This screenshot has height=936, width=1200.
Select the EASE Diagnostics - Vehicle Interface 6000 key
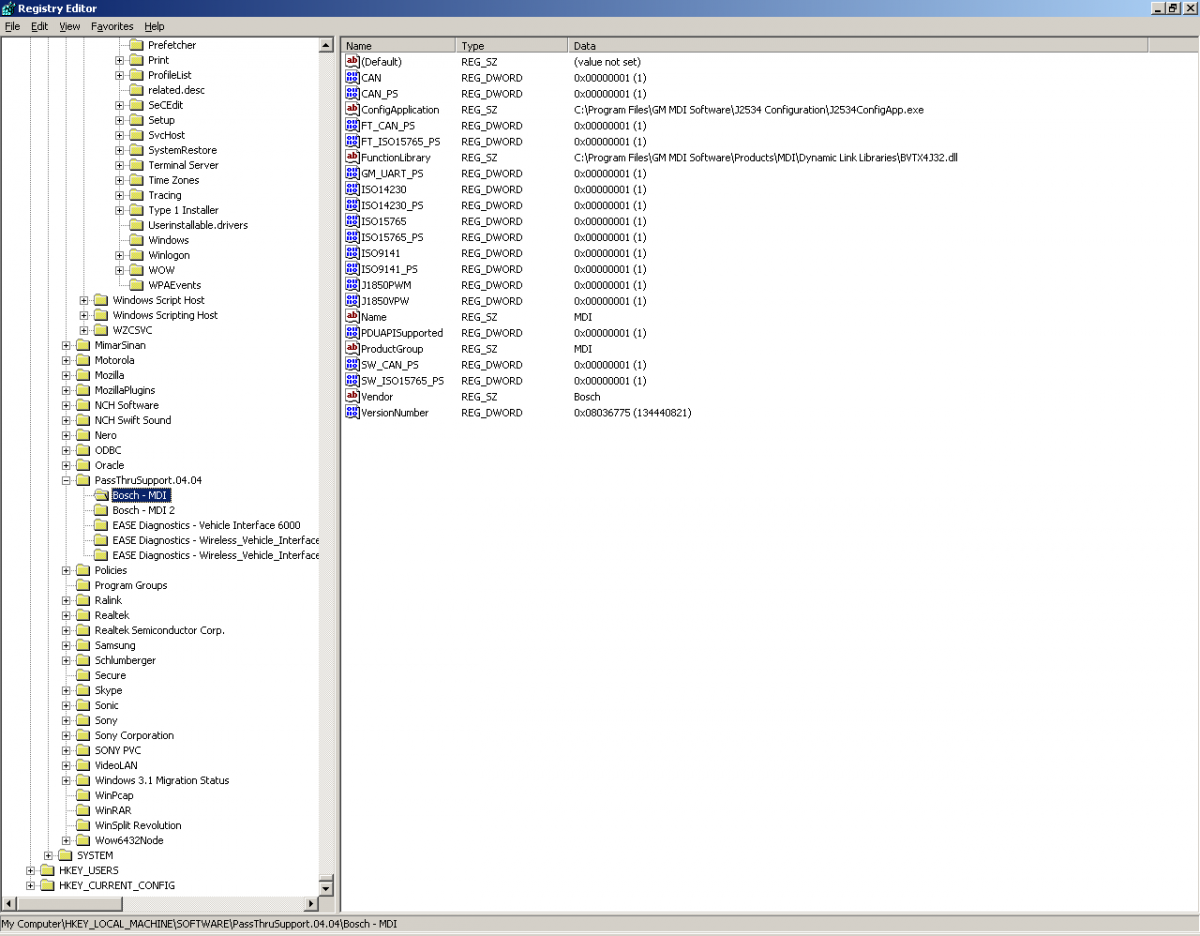point(206,525)
